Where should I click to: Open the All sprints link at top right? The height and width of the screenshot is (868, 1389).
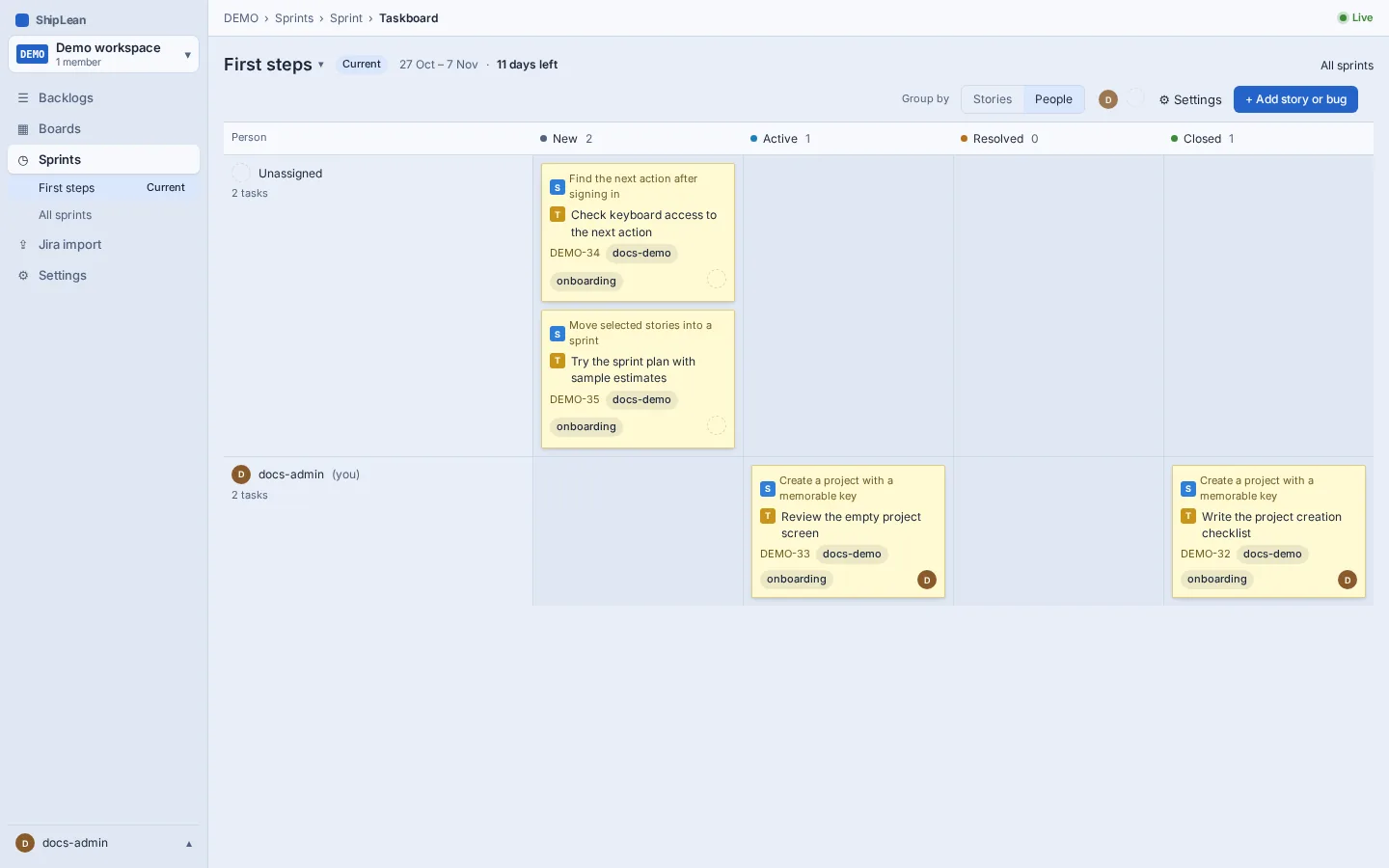[1347, 66]
